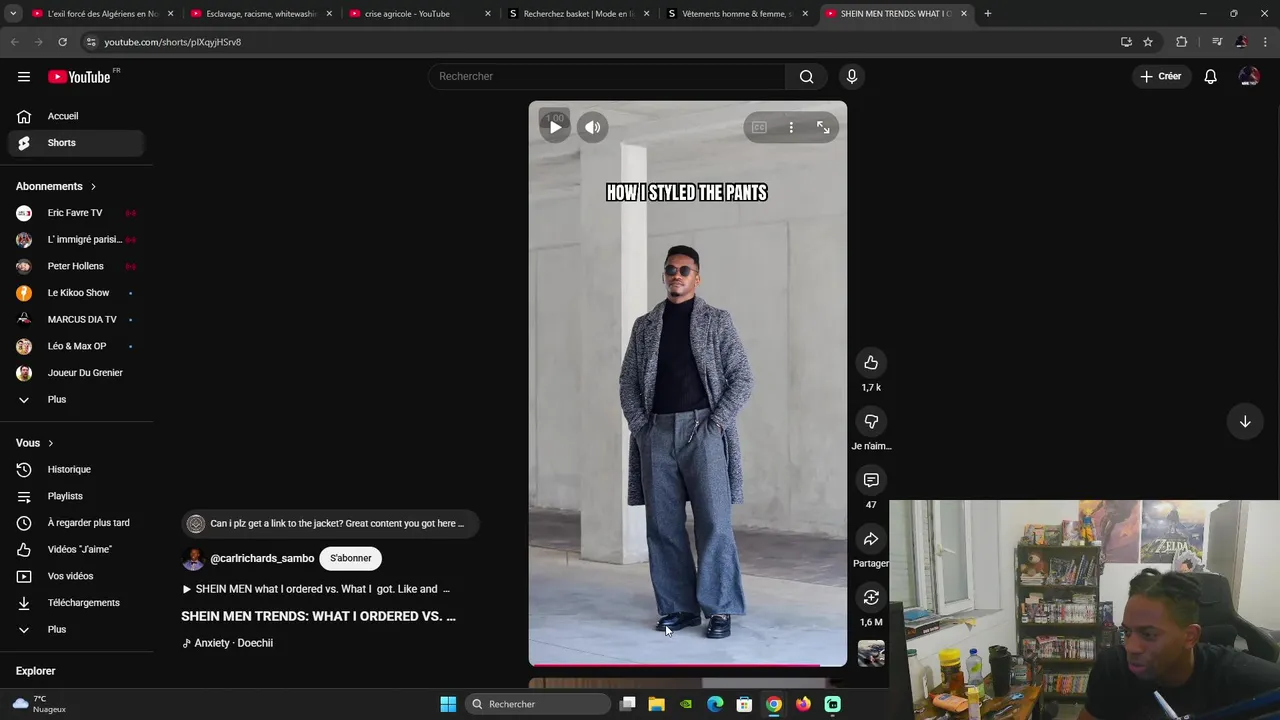
Task: Open the Créer button
Action: tap(1161, 76)
